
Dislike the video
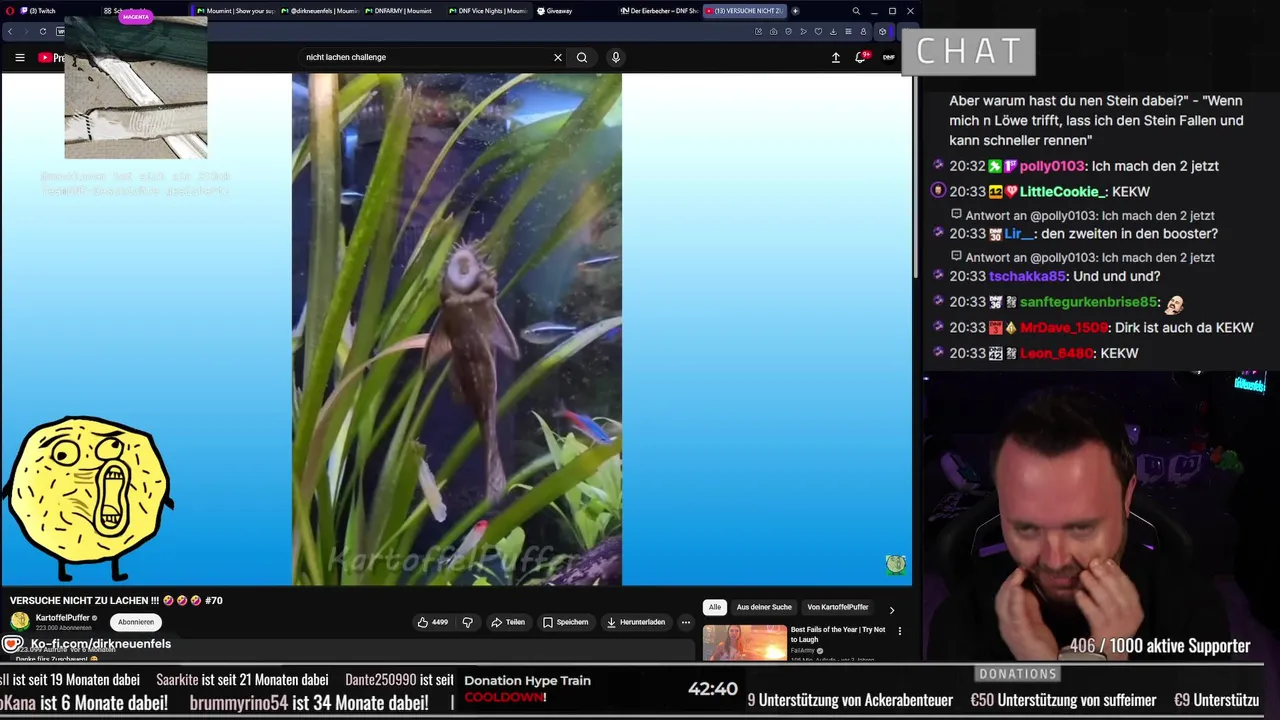click(467, 622)
